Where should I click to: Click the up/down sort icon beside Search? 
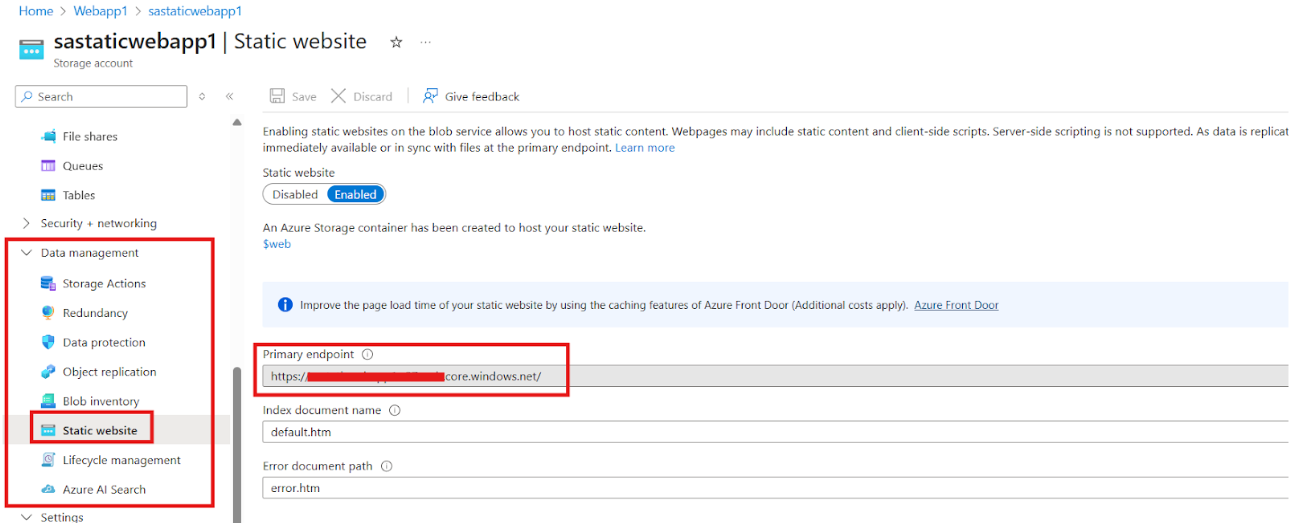tap(202, 96)
